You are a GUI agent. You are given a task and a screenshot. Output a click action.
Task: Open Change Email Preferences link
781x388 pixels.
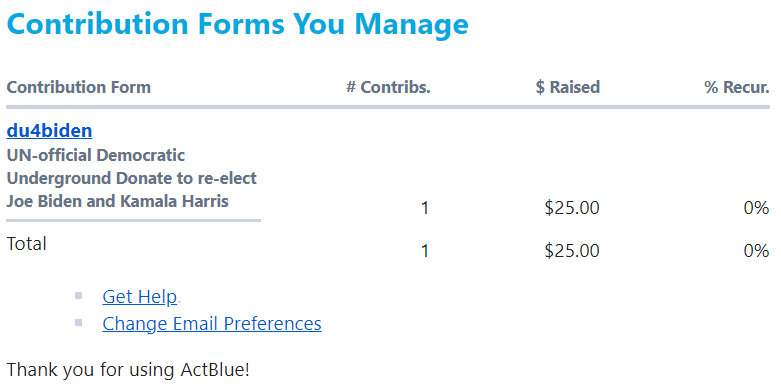(x=212, y=324)
